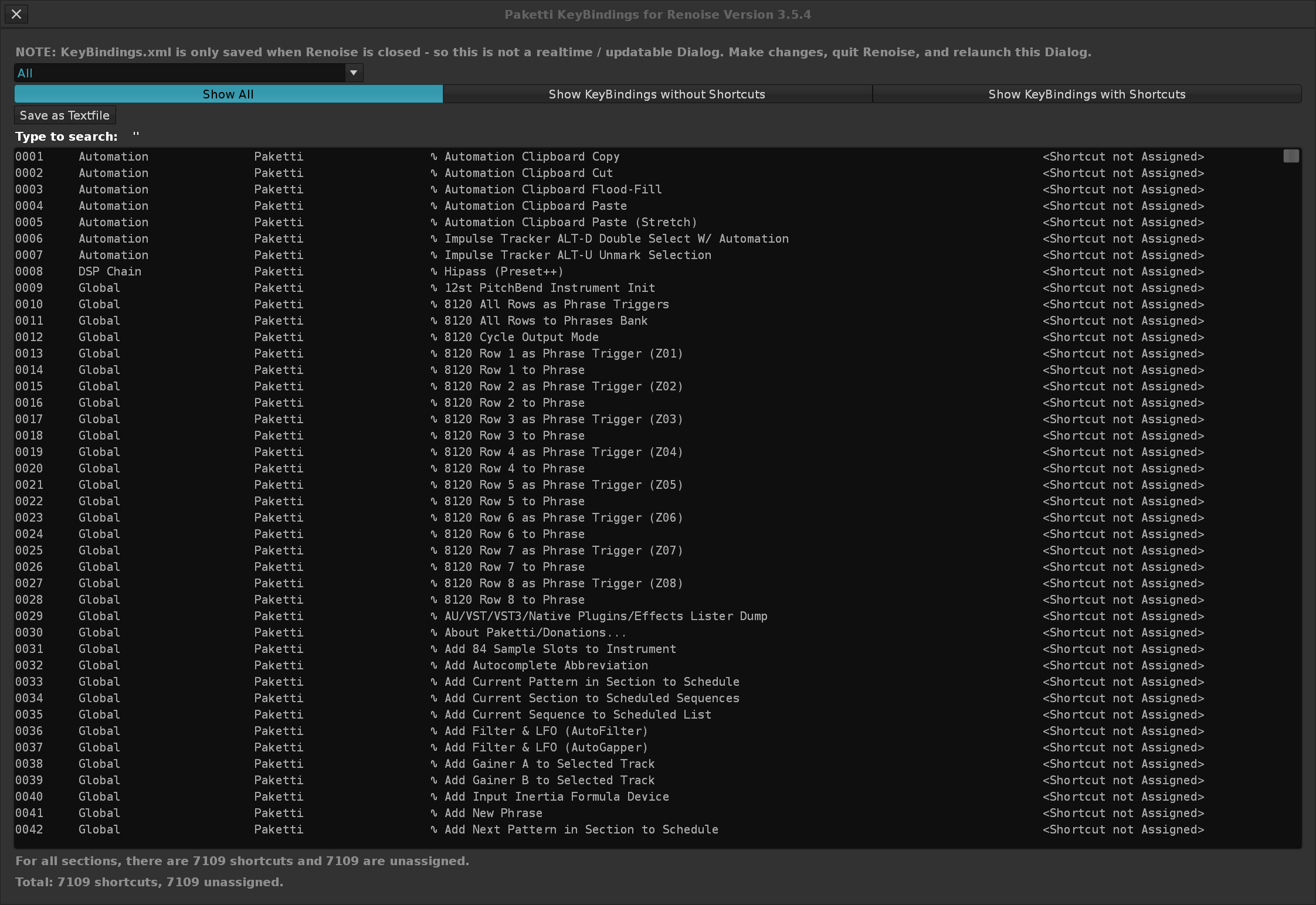Select the 'Show All' view toggle
1316x905 pixels.
click(x=228, y=94)
